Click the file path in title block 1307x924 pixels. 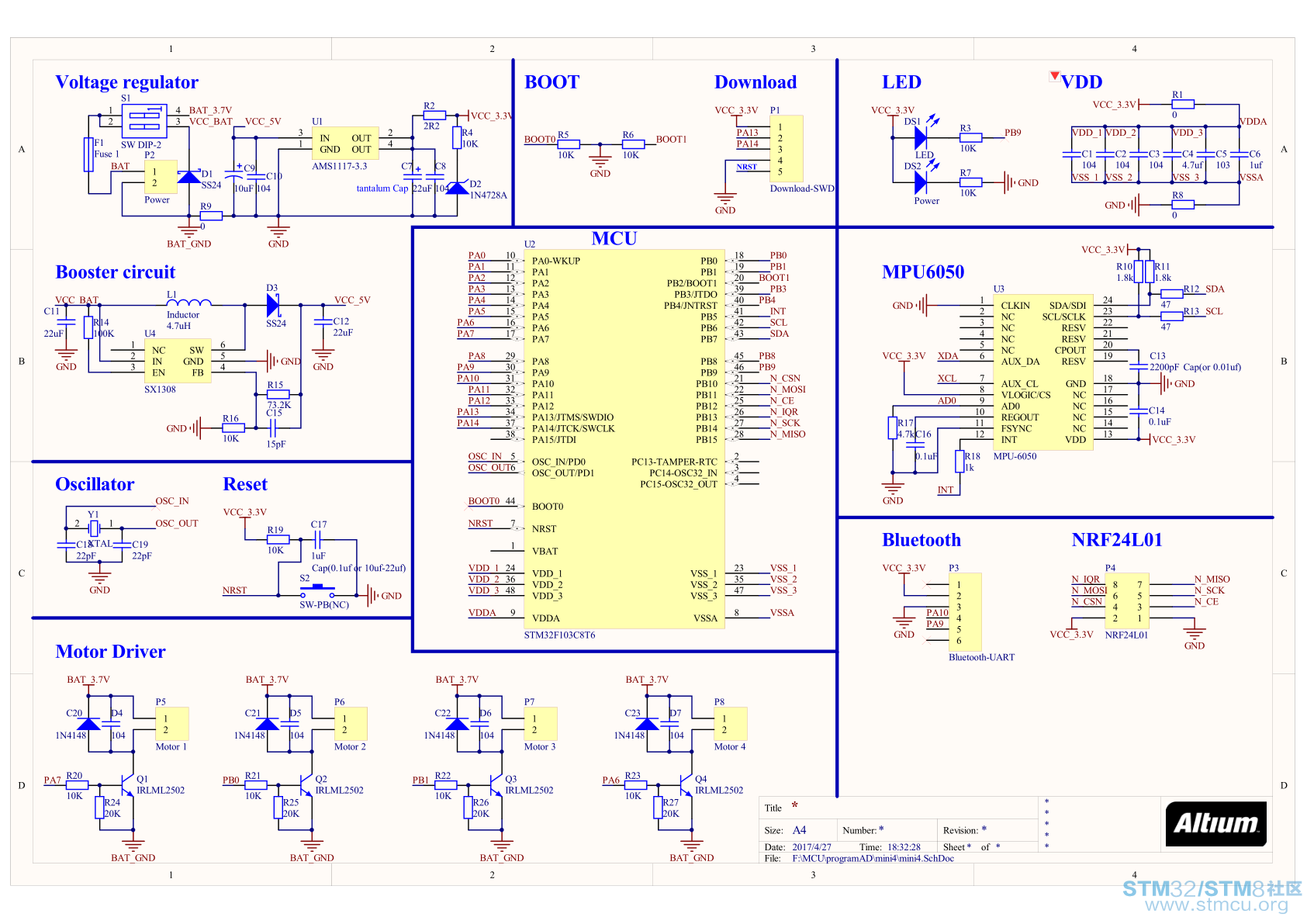(873, 859)
